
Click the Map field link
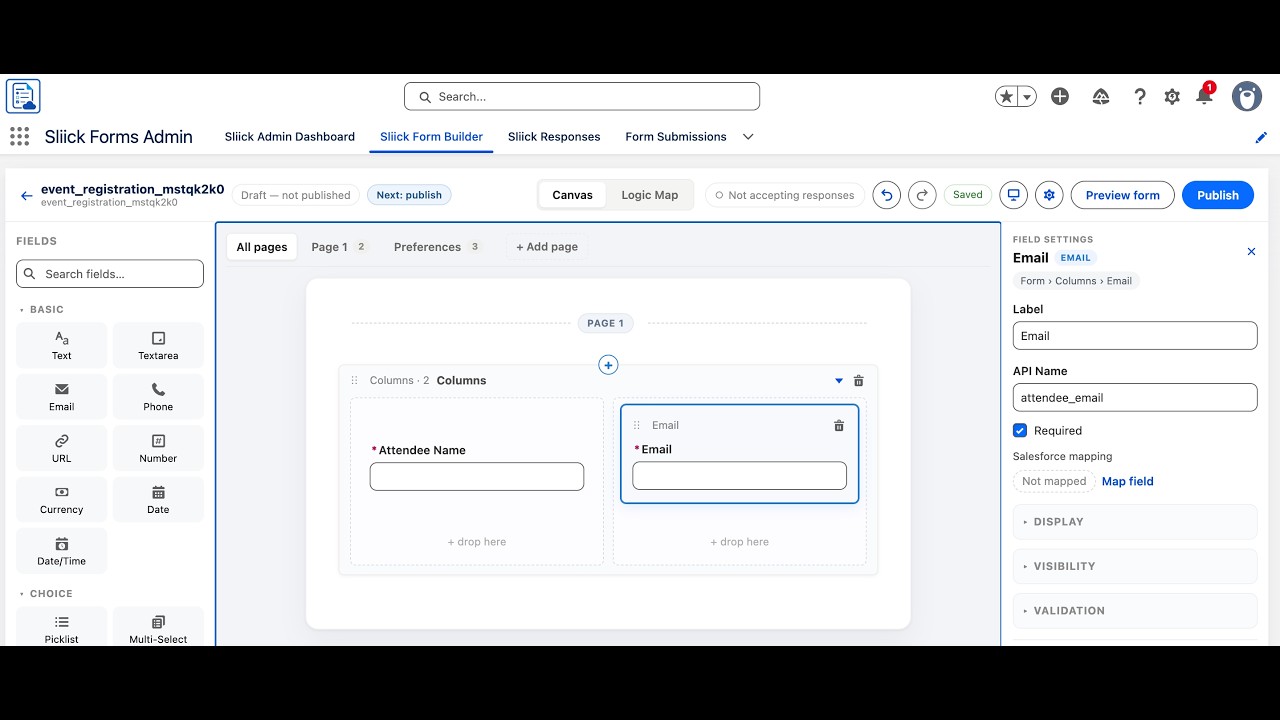(x=1128, y=482)
